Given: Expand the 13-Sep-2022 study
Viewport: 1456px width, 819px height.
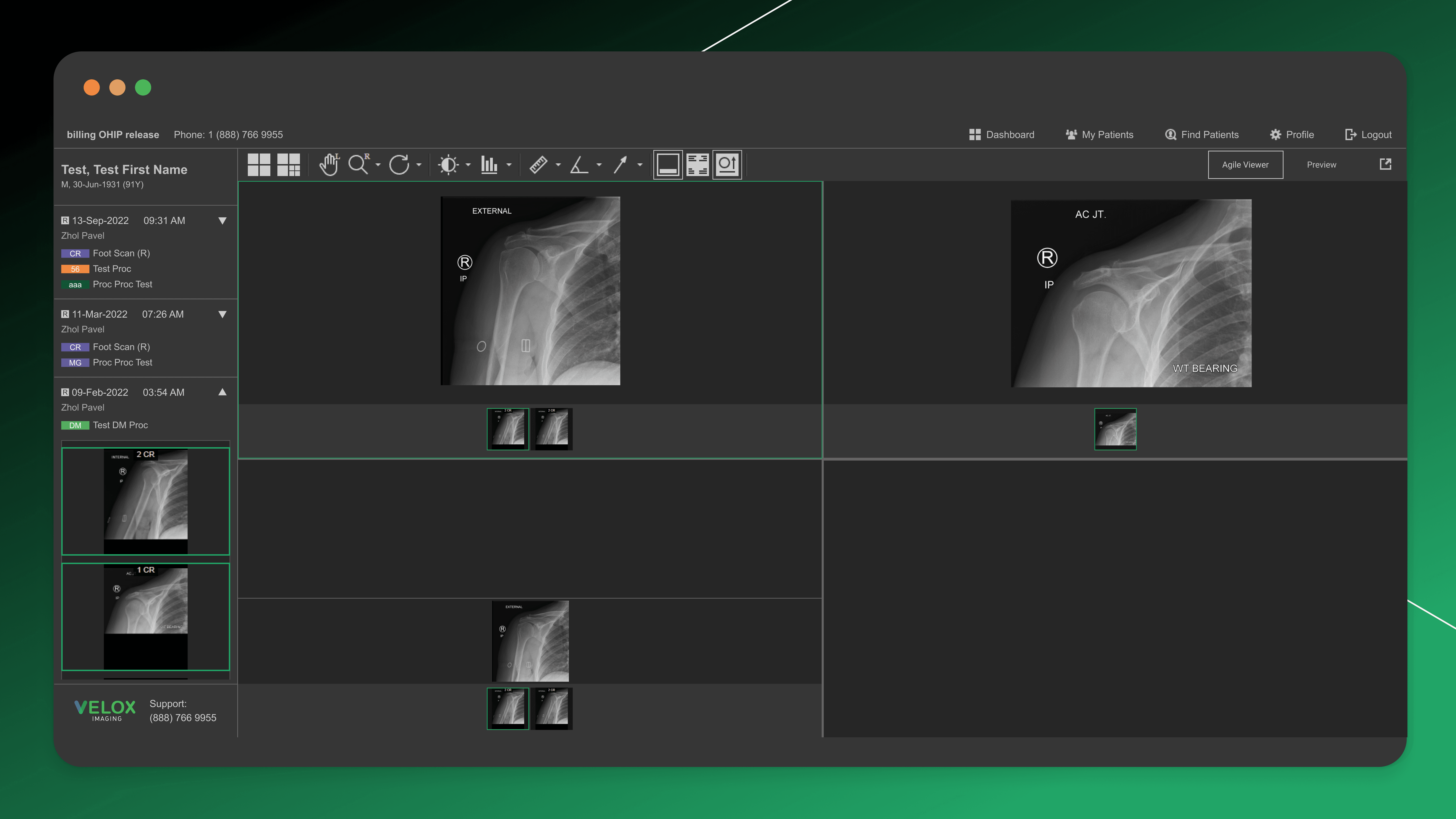Looking at the screenshot, I should (x=222, y=220).
